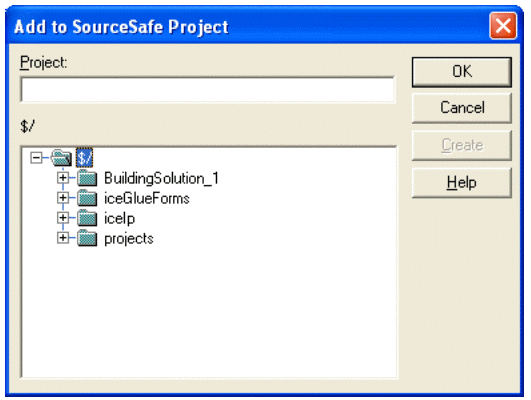
Task: Expand the projects tree node
Action: 63,238
